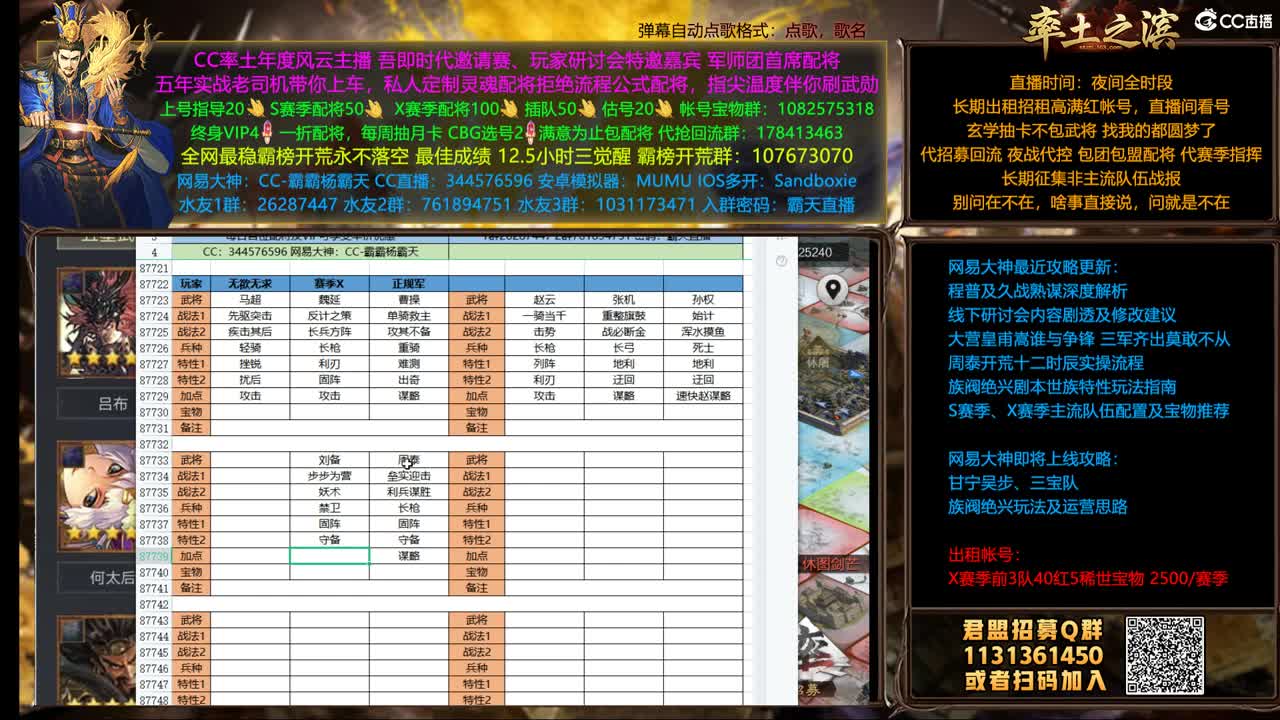Click the 扰后 trait cell
Viewport: 1280px width, 720px height.
point(250,380)
